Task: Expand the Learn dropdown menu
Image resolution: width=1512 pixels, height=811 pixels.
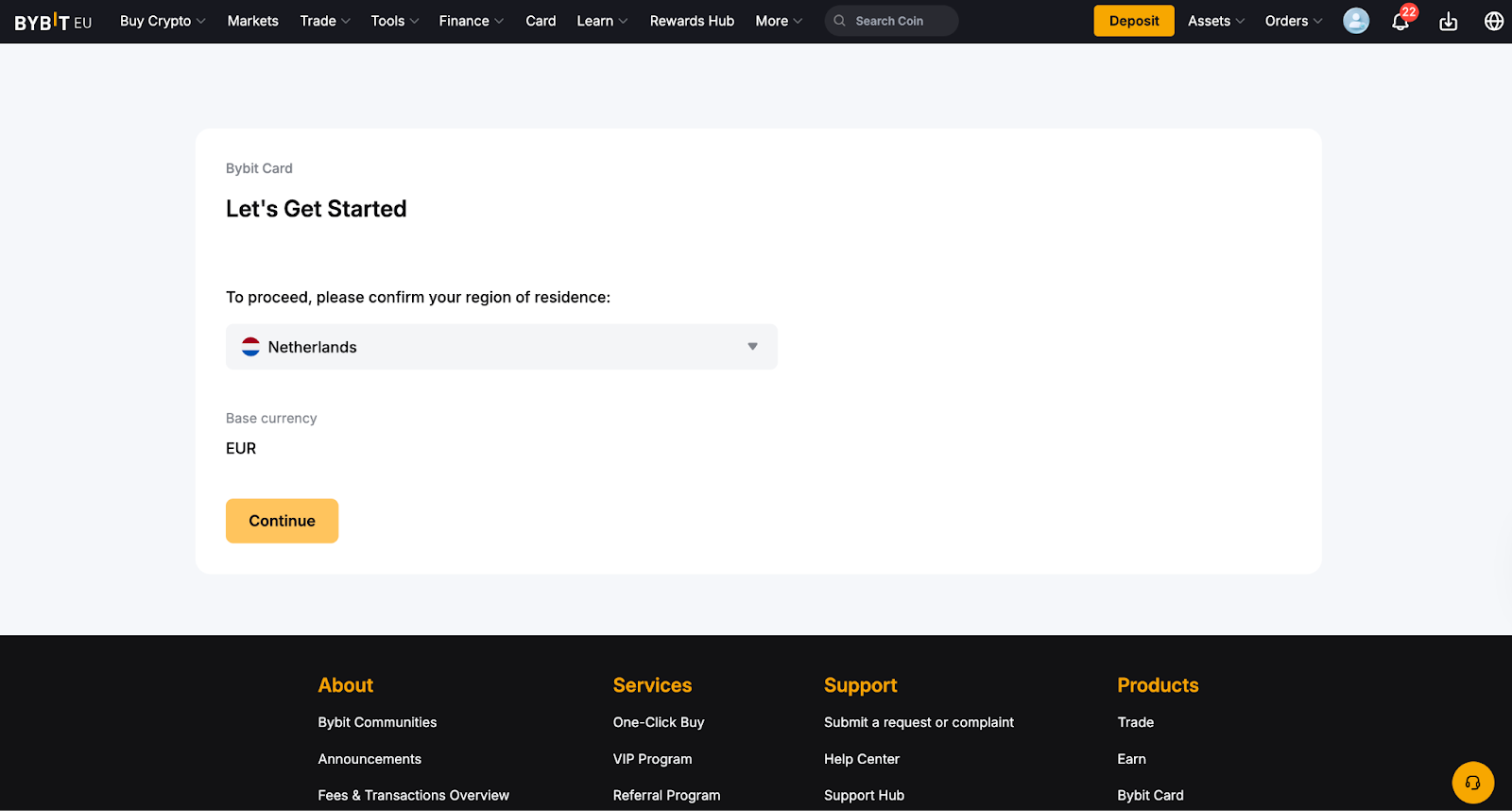Action: point(602,21)
